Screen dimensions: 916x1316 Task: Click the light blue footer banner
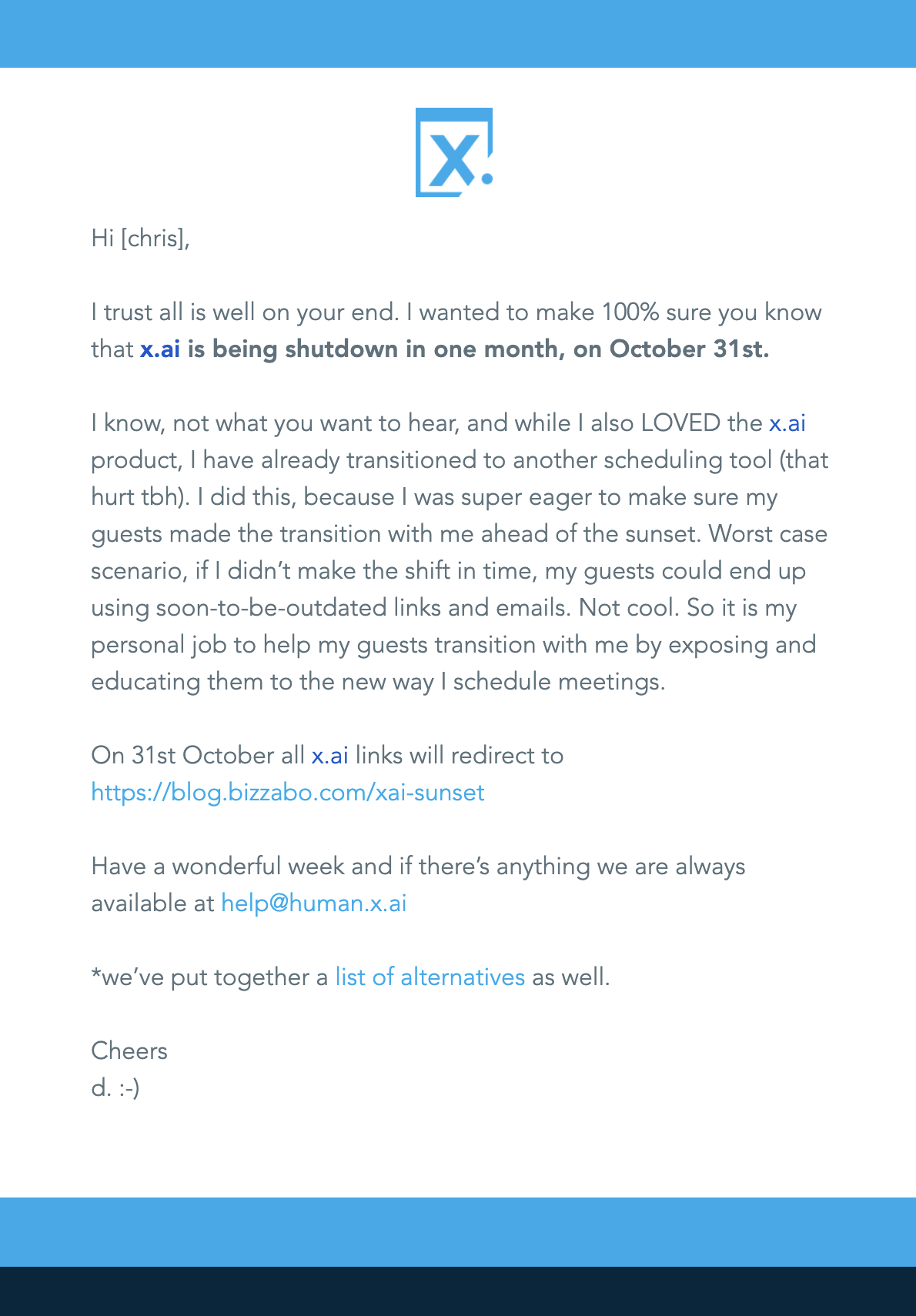(458, 1231)
